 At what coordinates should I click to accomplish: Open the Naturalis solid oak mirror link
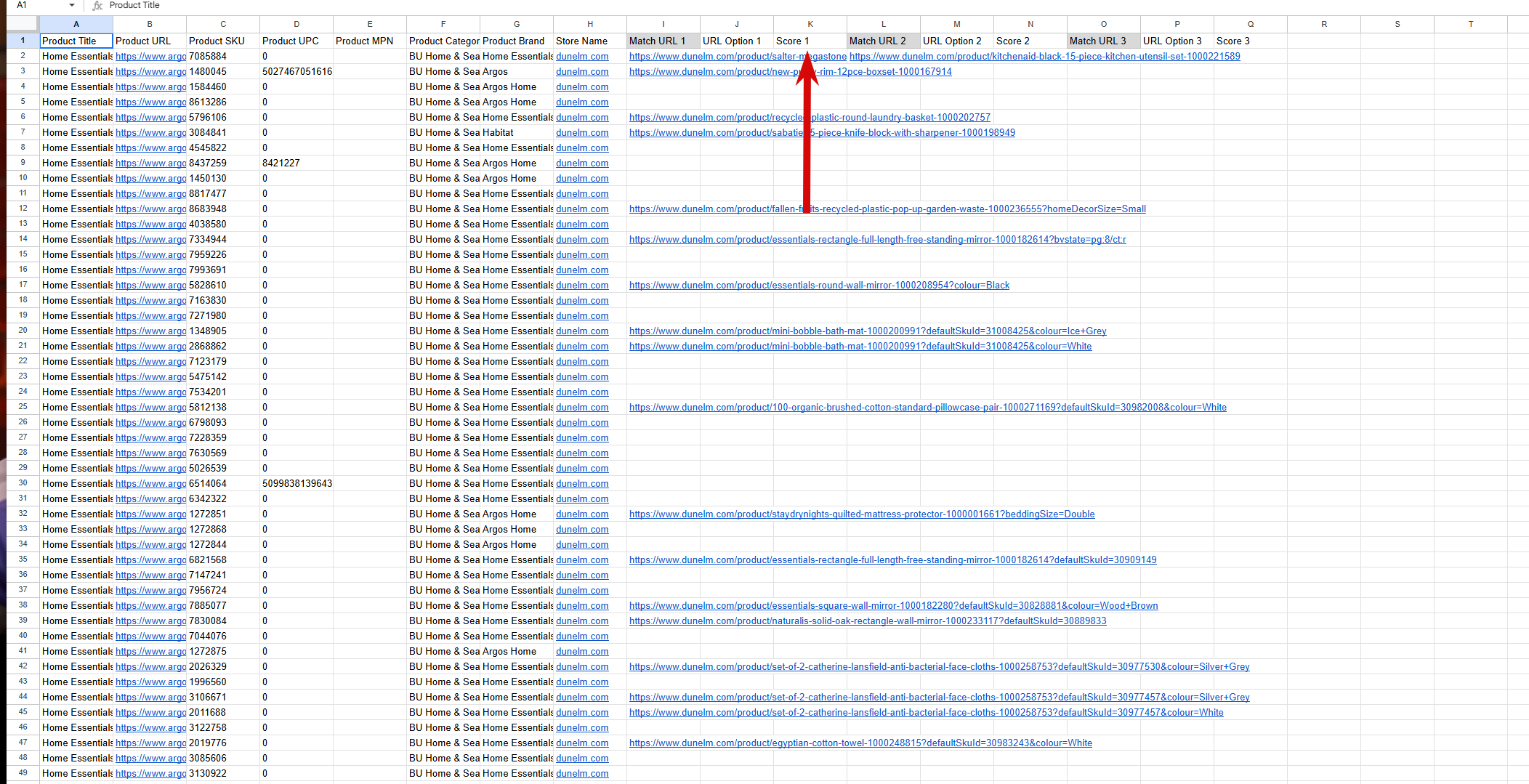868,621
